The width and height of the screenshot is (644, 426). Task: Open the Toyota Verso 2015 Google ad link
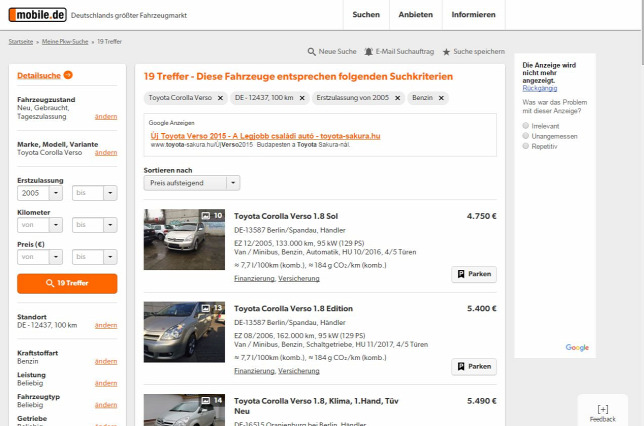tap(265, 136)
